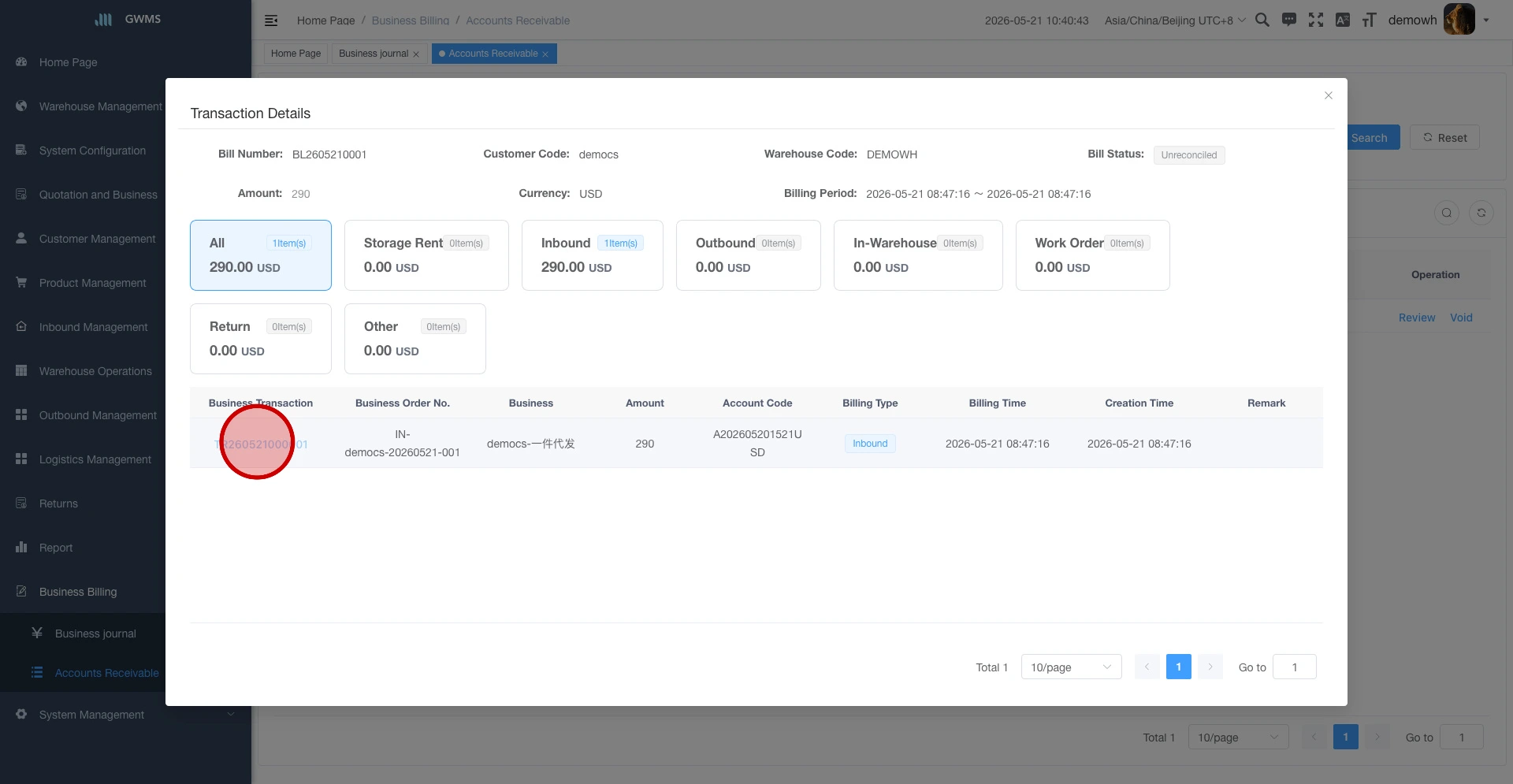
Task: Toggle the table search circle icon
Action: point(1447,213)
